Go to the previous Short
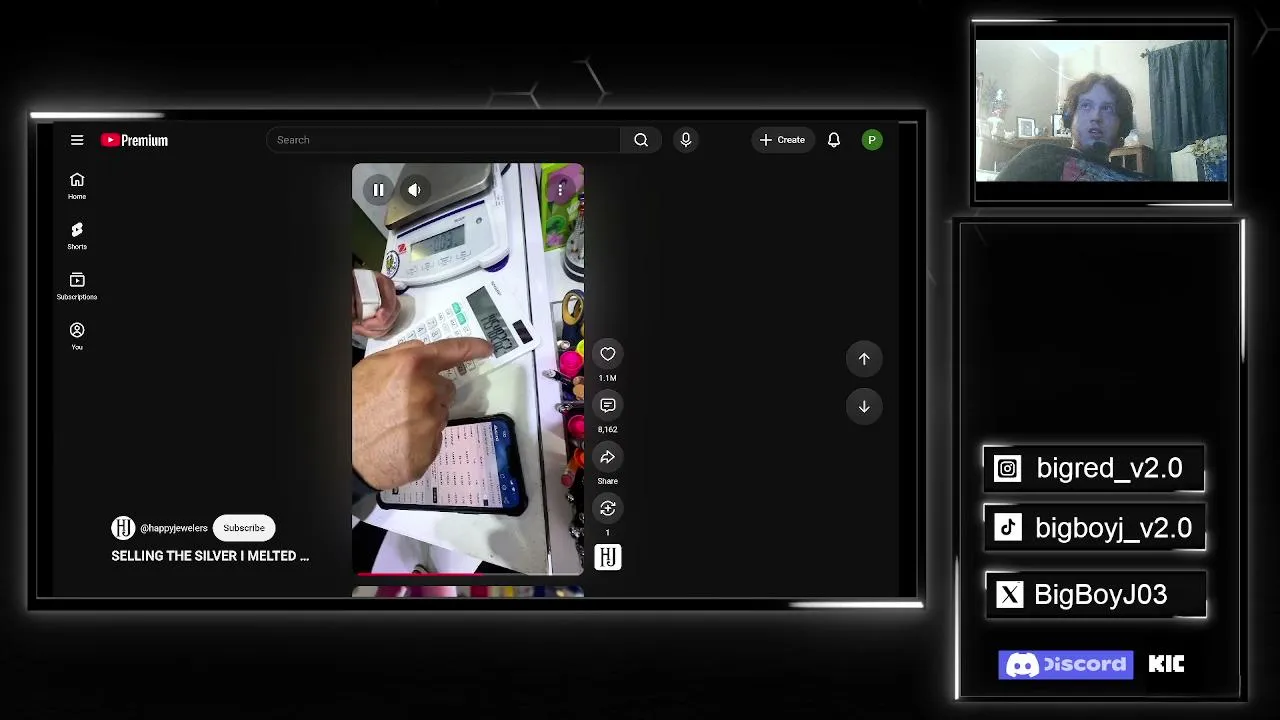This screenshot has height=720, width=1280. [864, 359]
